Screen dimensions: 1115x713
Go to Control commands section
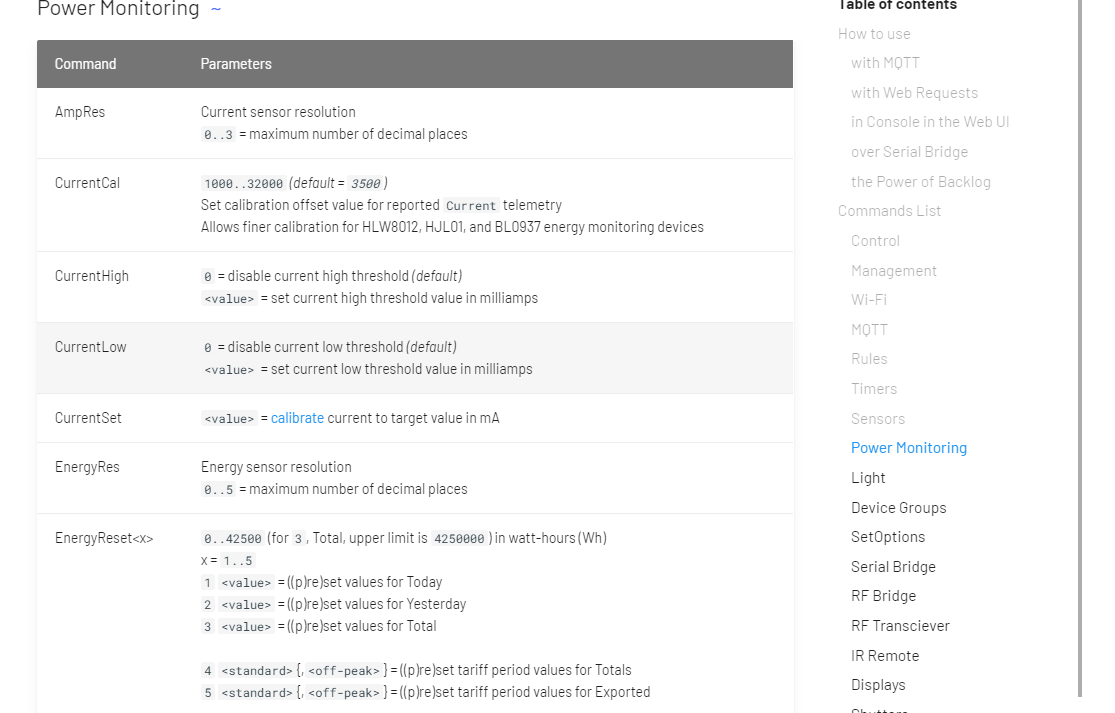(x=875, y=241)
